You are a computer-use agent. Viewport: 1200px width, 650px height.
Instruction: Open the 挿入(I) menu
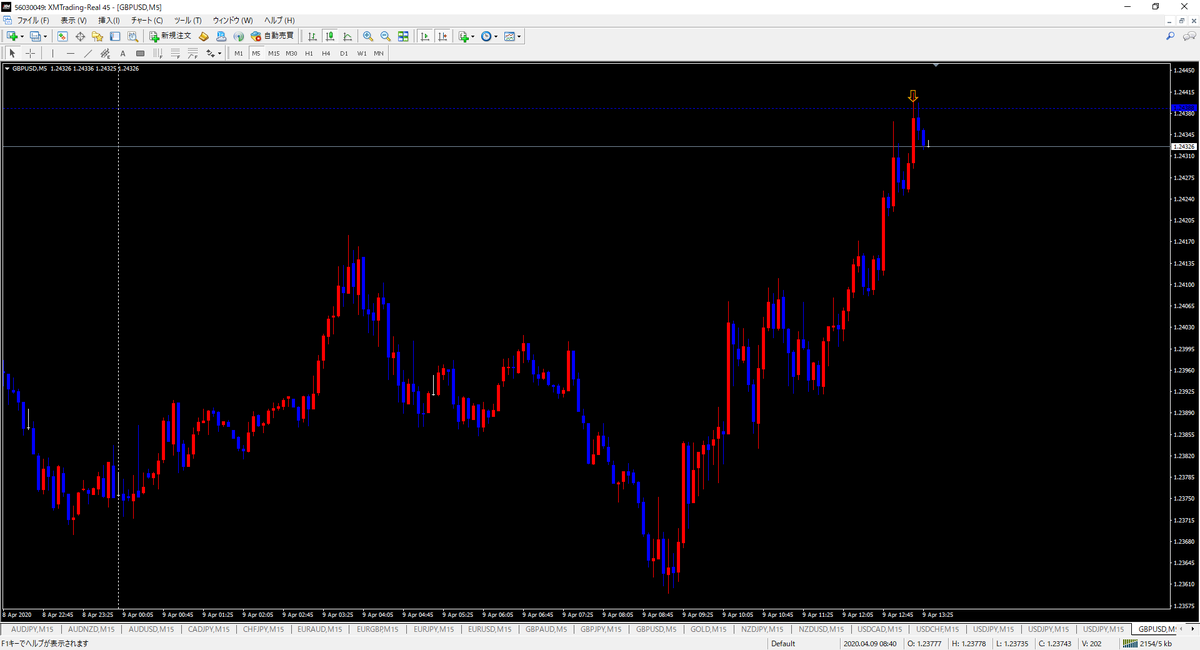point(109,20)
